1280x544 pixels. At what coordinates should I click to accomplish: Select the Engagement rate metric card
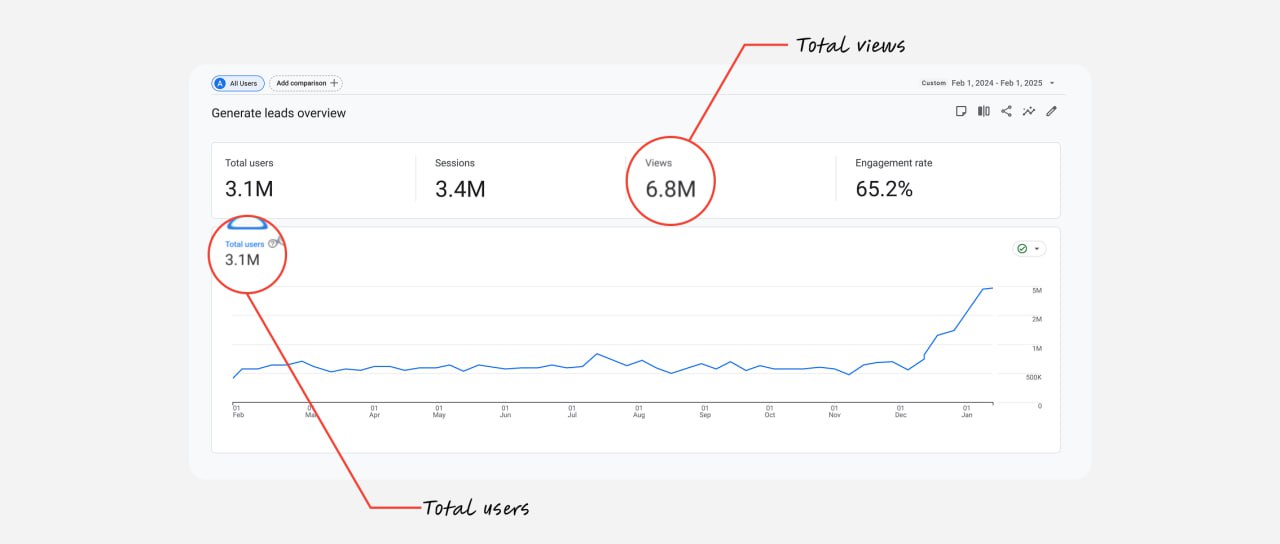click(947, 179)
